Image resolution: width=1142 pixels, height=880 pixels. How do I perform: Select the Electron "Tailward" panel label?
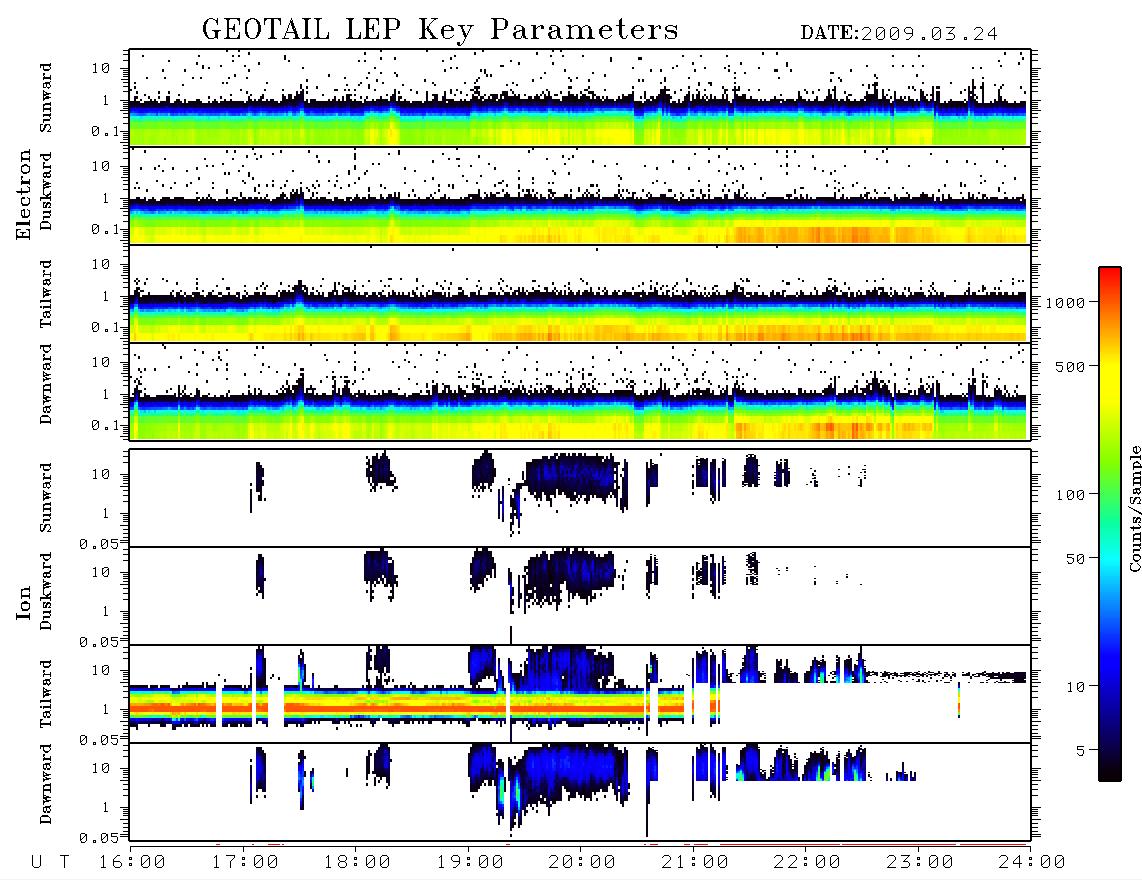(x=46, y=294)
